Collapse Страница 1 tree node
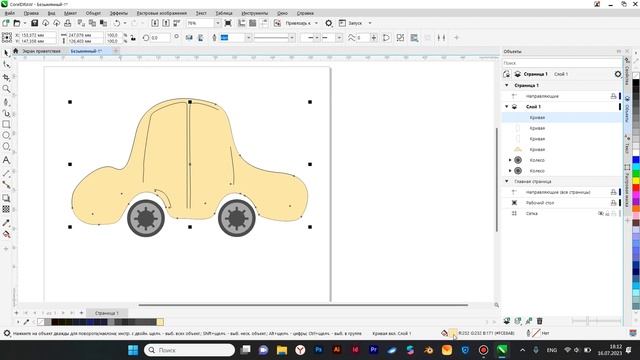Image resolution: width=640 pixels, height=360 pixels. tap(507, 85)
